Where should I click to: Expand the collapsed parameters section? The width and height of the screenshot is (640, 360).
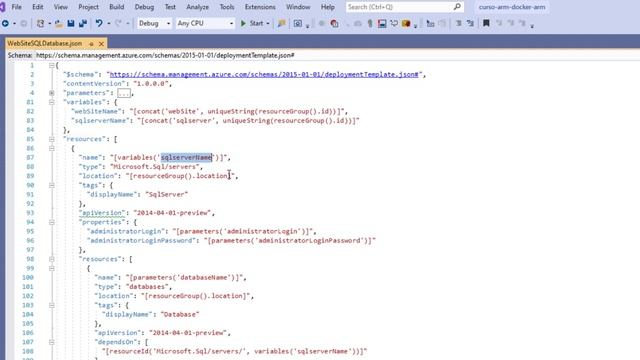click(52, 93)
